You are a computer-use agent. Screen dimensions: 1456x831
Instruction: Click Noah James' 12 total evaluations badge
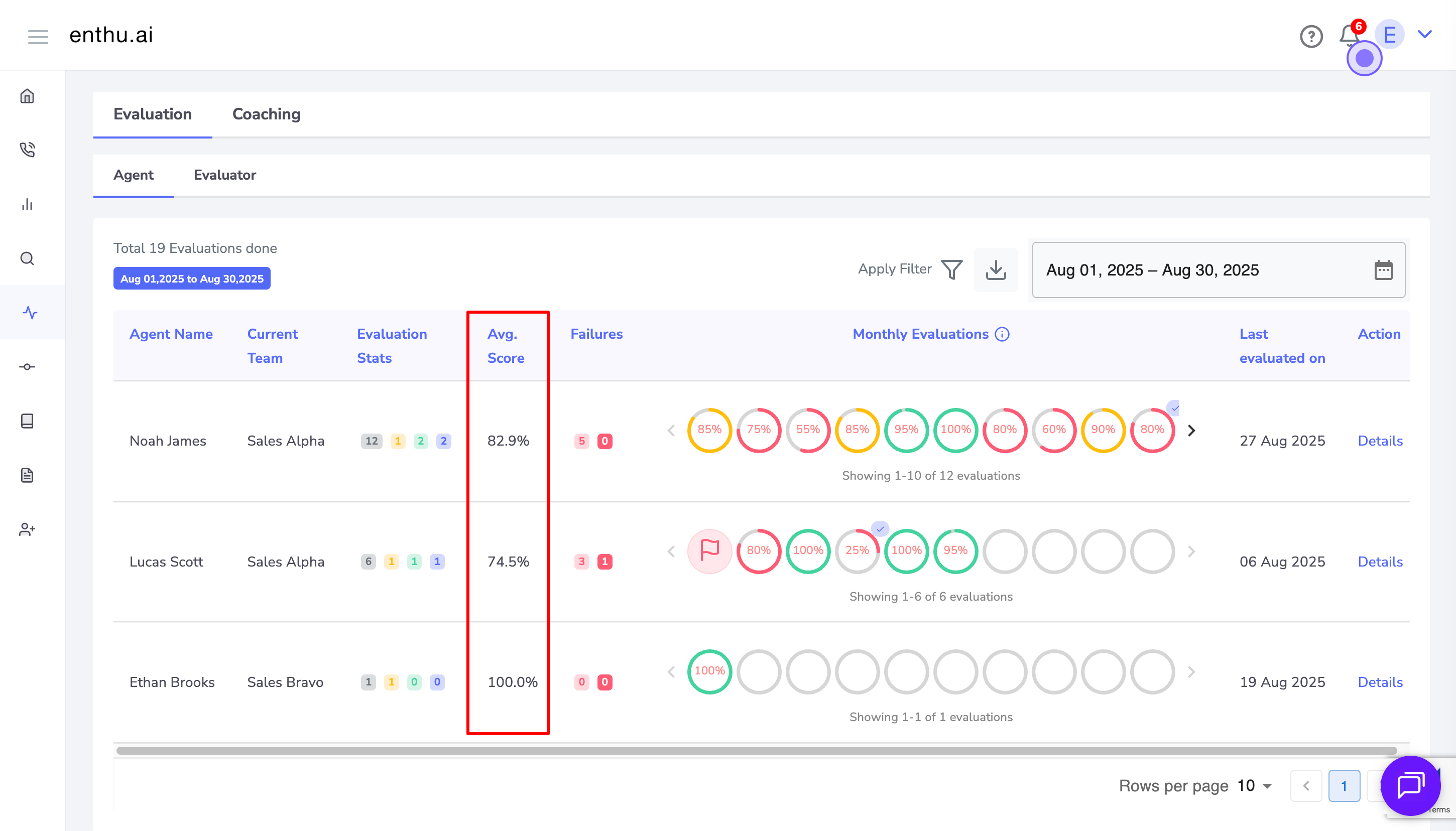pos(372,441)
